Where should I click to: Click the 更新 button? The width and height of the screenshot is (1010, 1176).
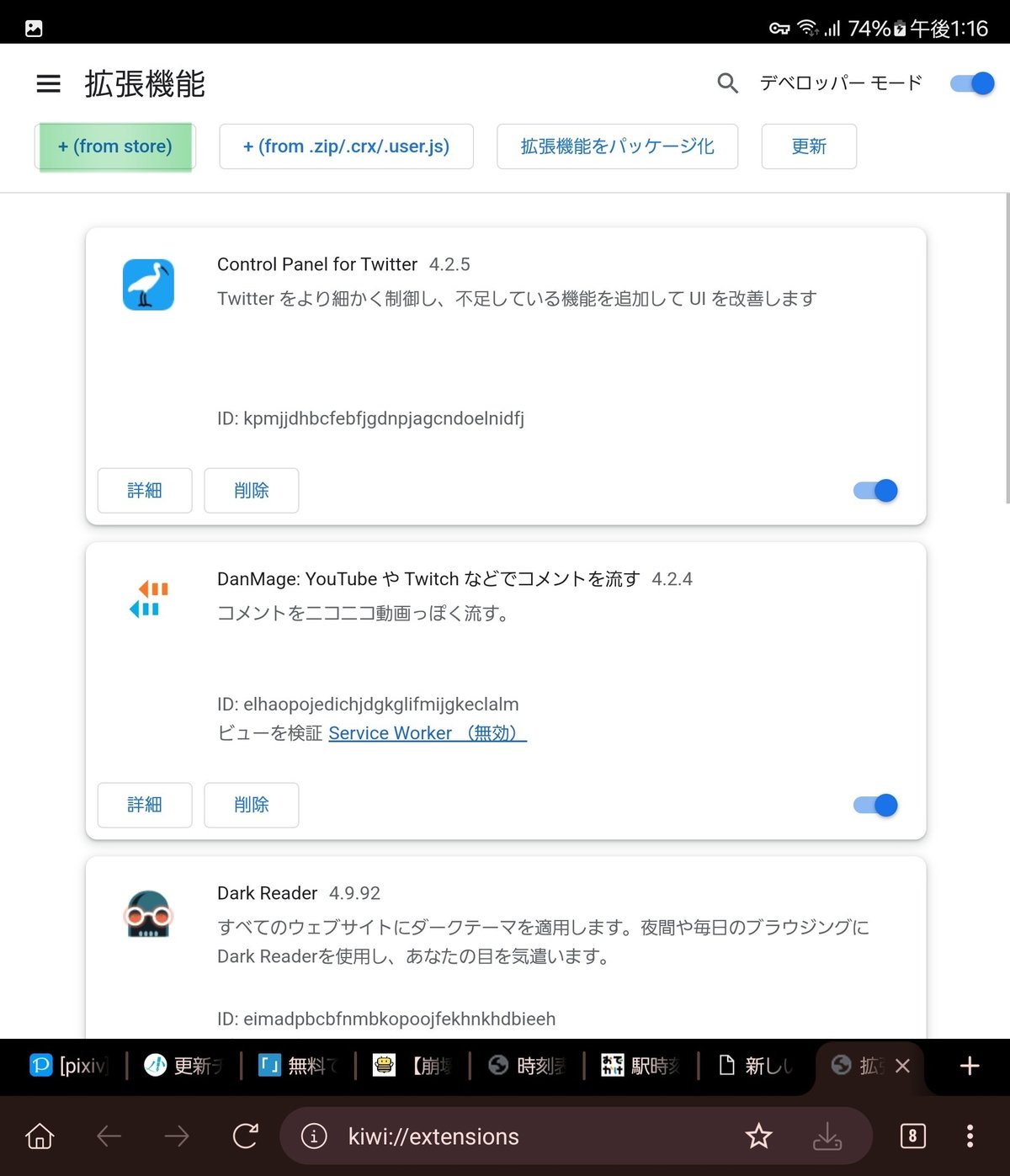tap(809, 146)
